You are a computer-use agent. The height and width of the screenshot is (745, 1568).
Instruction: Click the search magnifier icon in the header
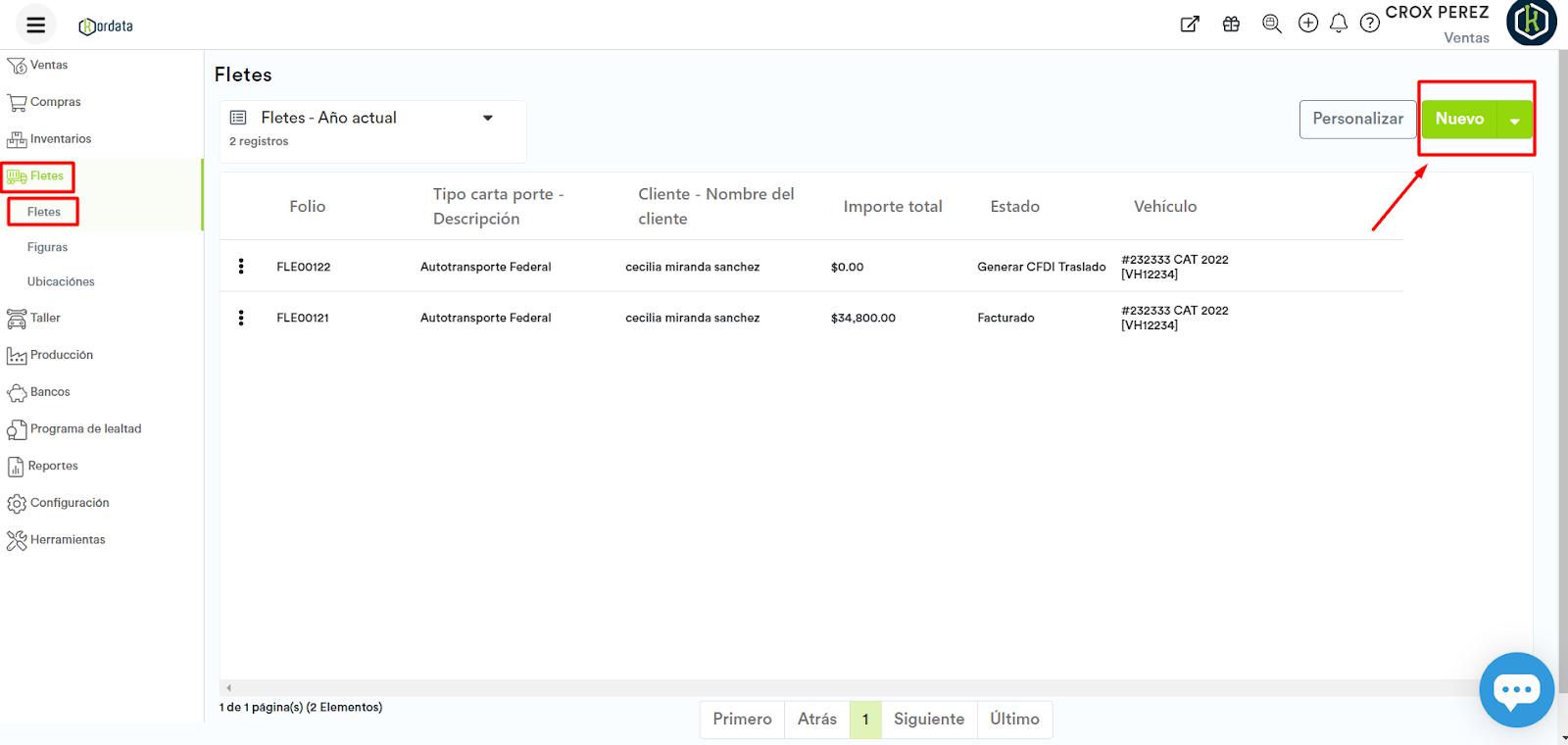(x=1271, y=24)
